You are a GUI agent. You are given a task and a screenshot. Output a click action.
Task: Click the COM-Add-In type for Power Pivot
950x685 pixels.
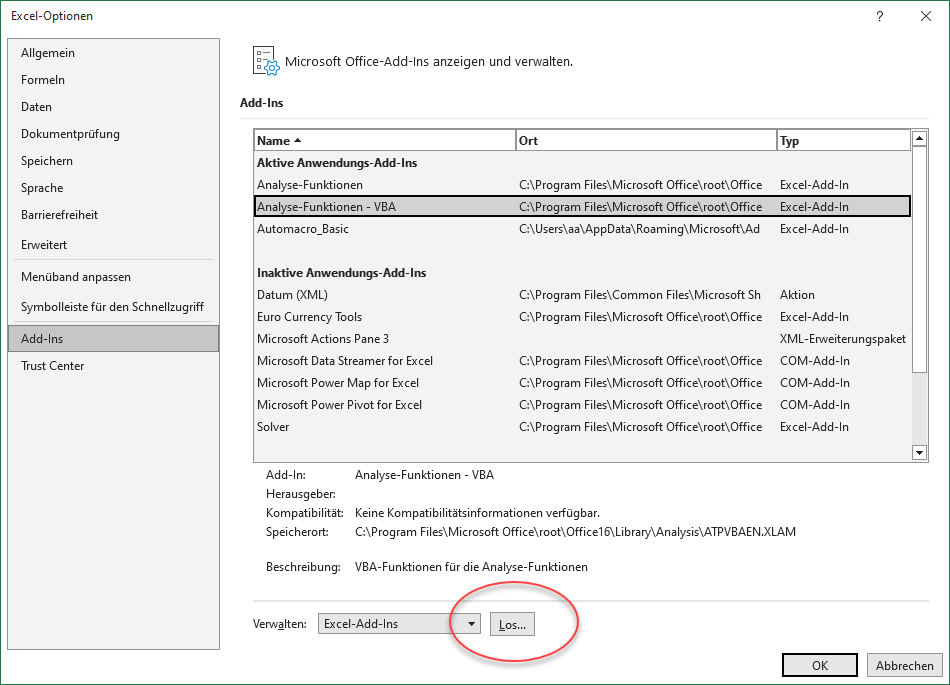coord(815,405)
